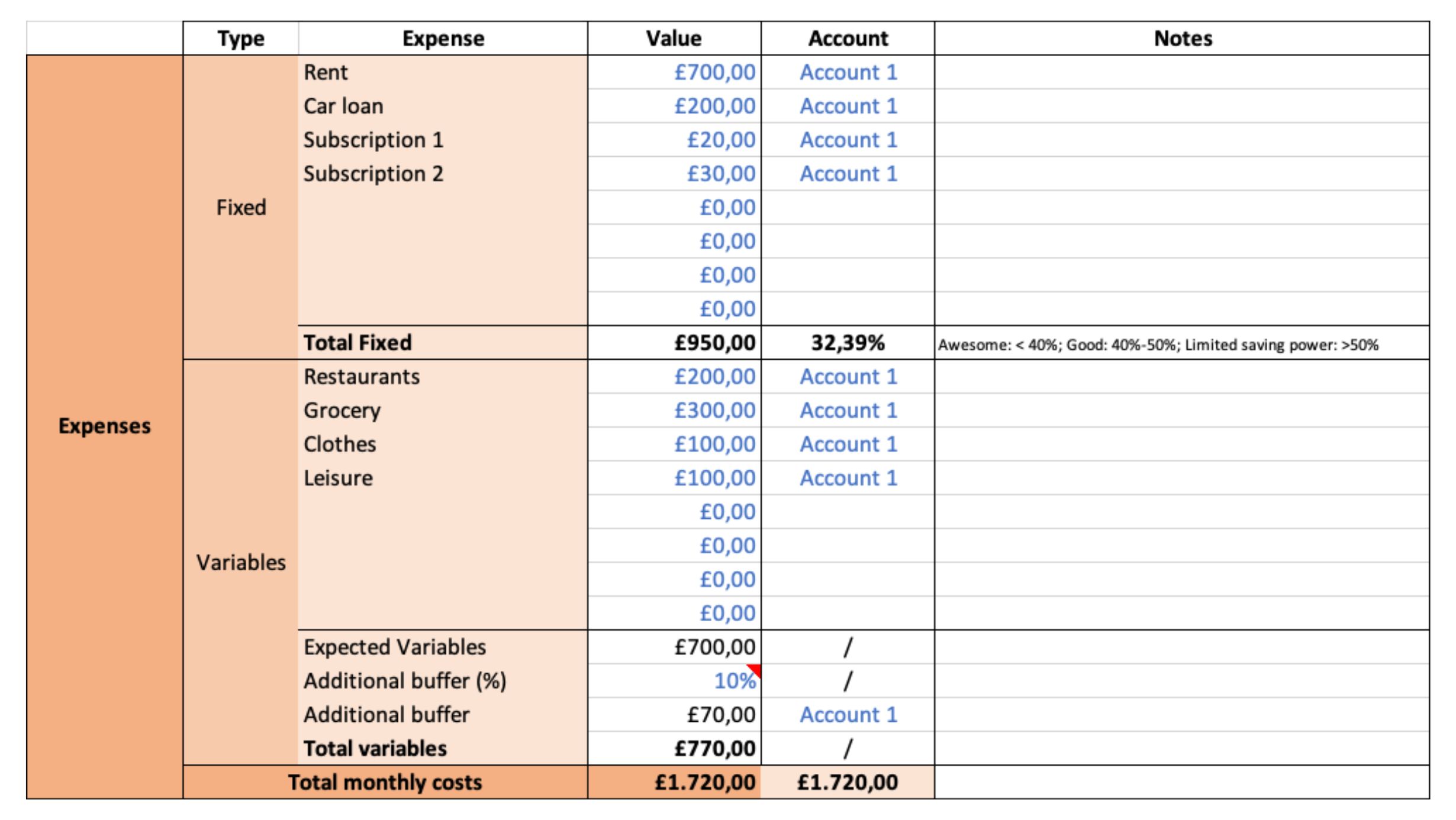Select the Notes column header

pos(1182,38)
